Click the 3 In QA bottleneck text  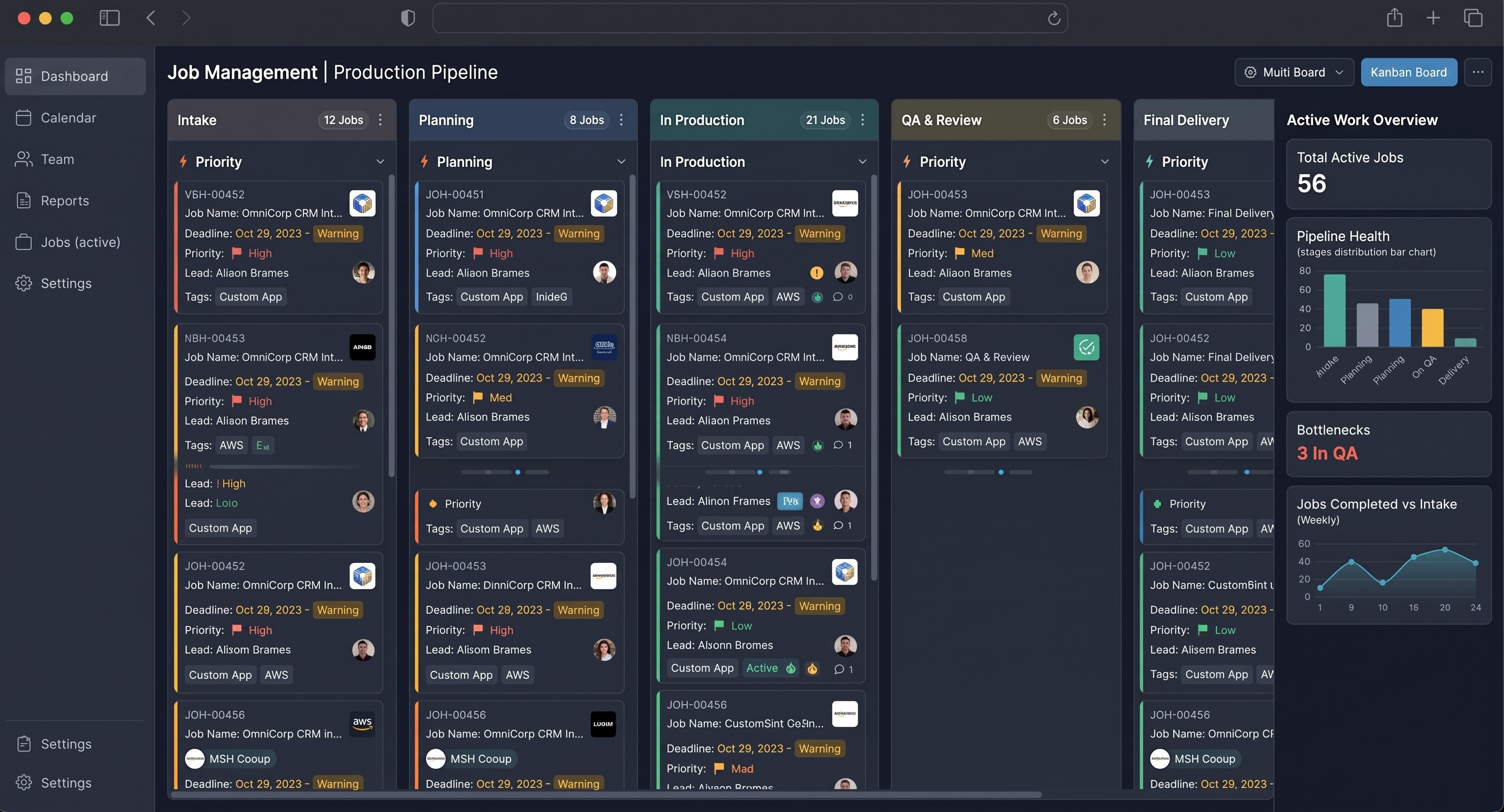point(1327,453)
